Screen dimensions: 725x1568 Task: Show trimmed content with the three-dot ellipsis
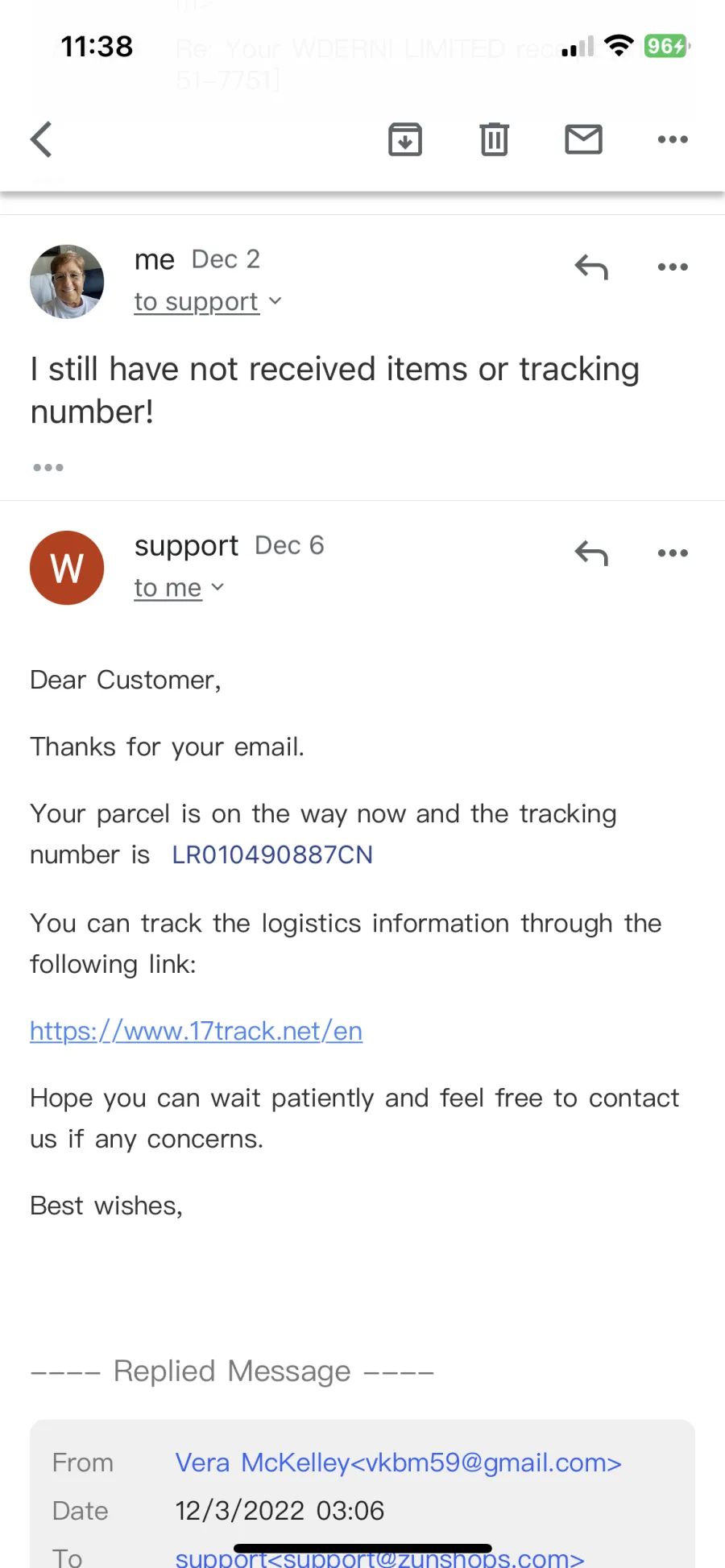click(x=48, y=467)
